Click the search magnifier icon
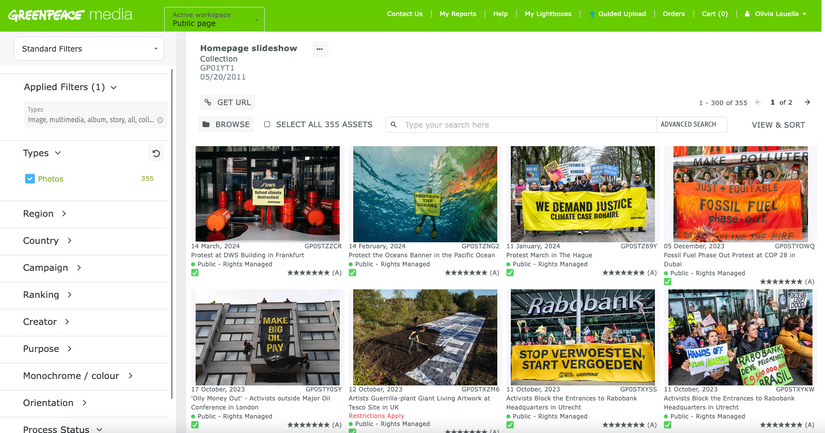This screenshot has width=825, height=433. [x=394, y=125]
